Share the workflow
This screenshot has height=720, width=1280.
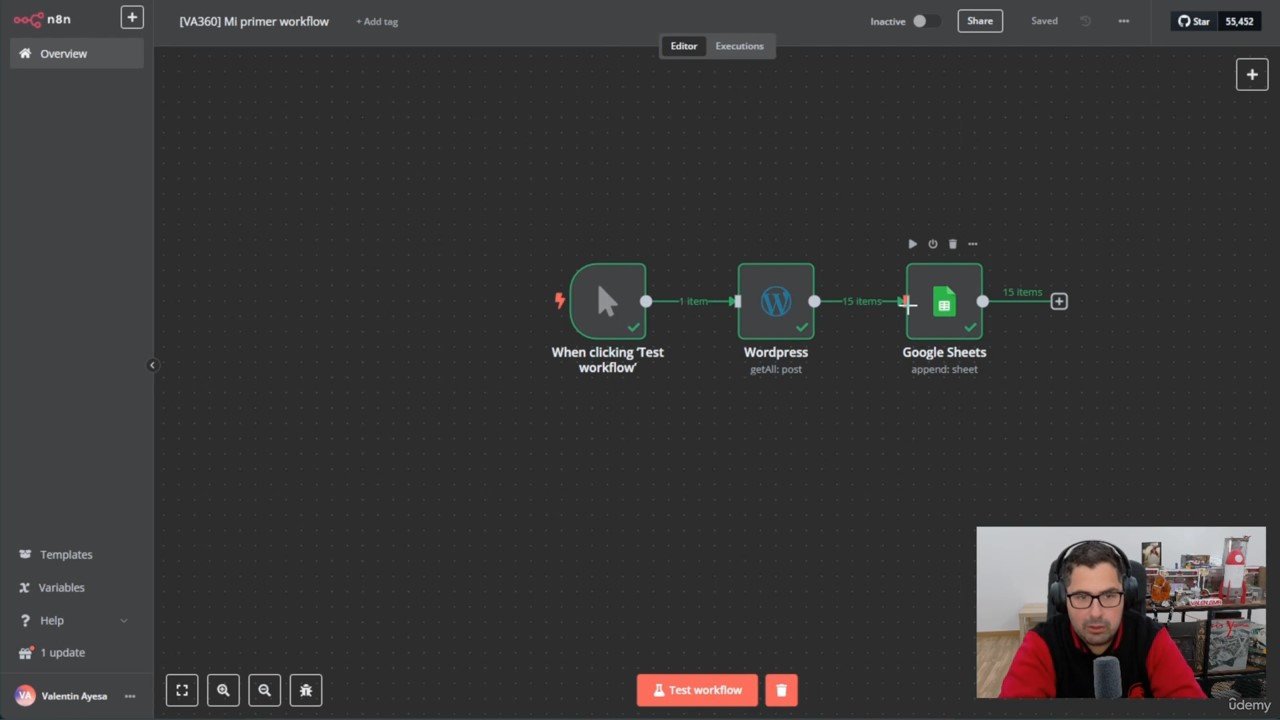pyautogui.click(x=980, y=21)
